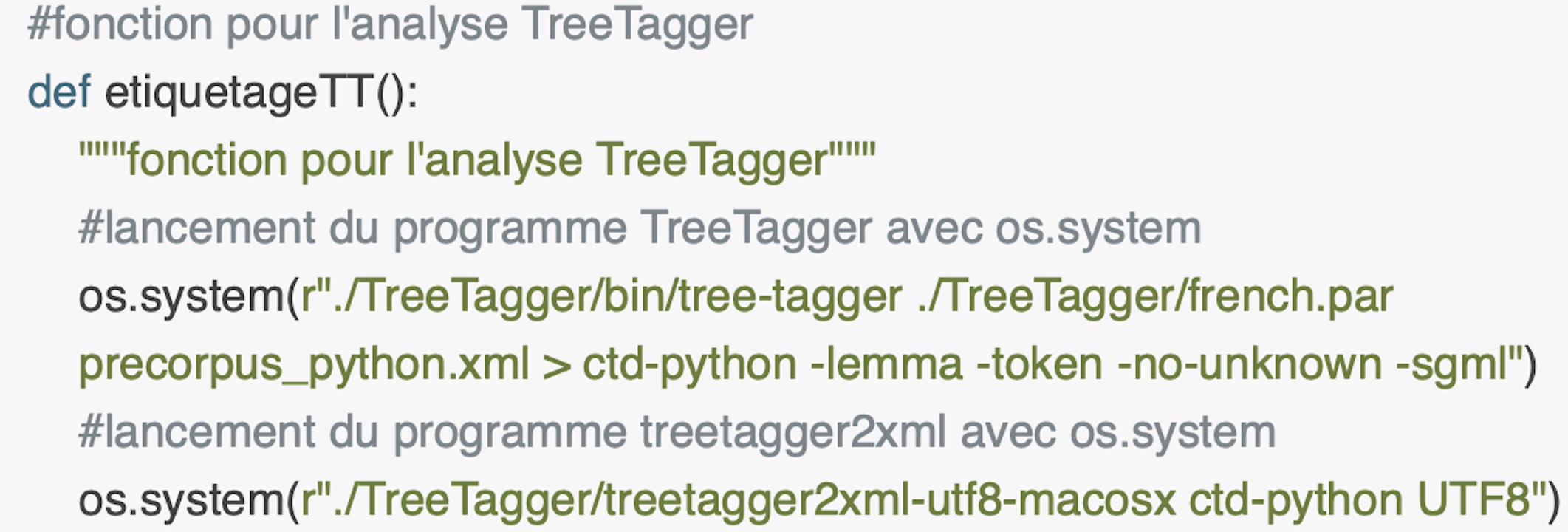Click the treetagger2xml comment line

coord(677,433)
